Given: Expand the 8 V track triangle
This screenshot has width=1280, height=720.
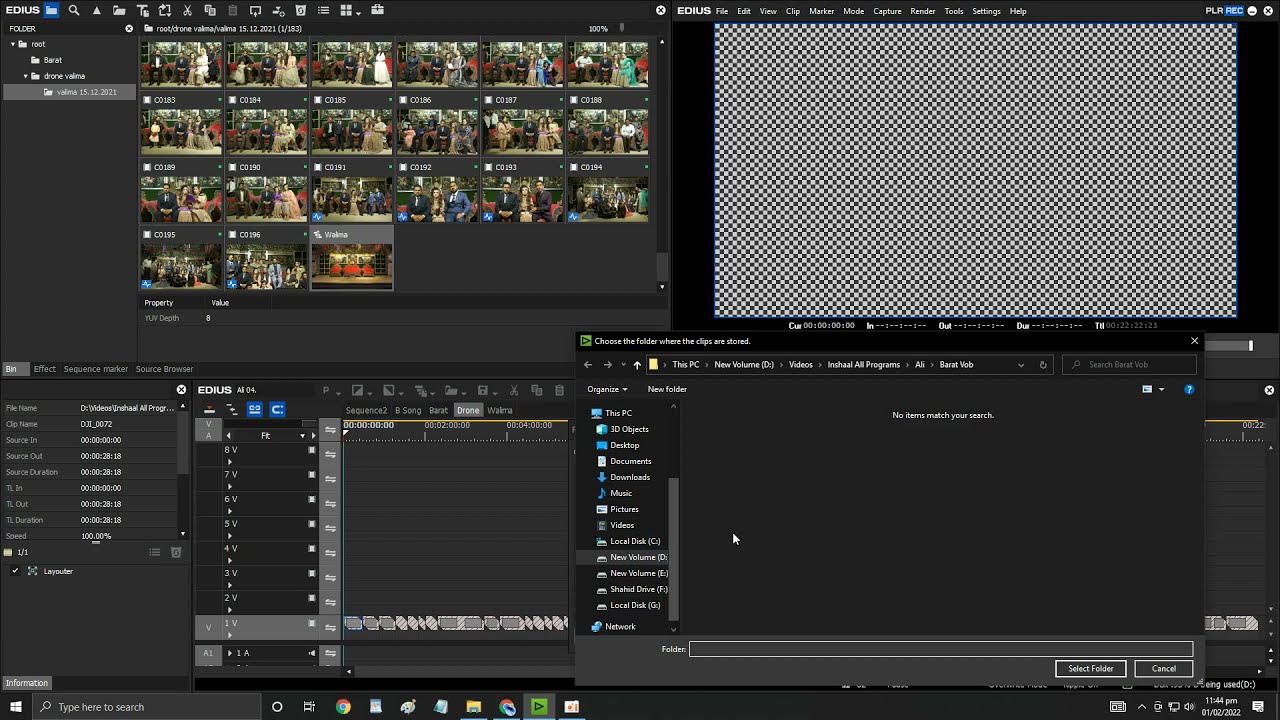Looking at the screenshot, I should click(229, 462).
